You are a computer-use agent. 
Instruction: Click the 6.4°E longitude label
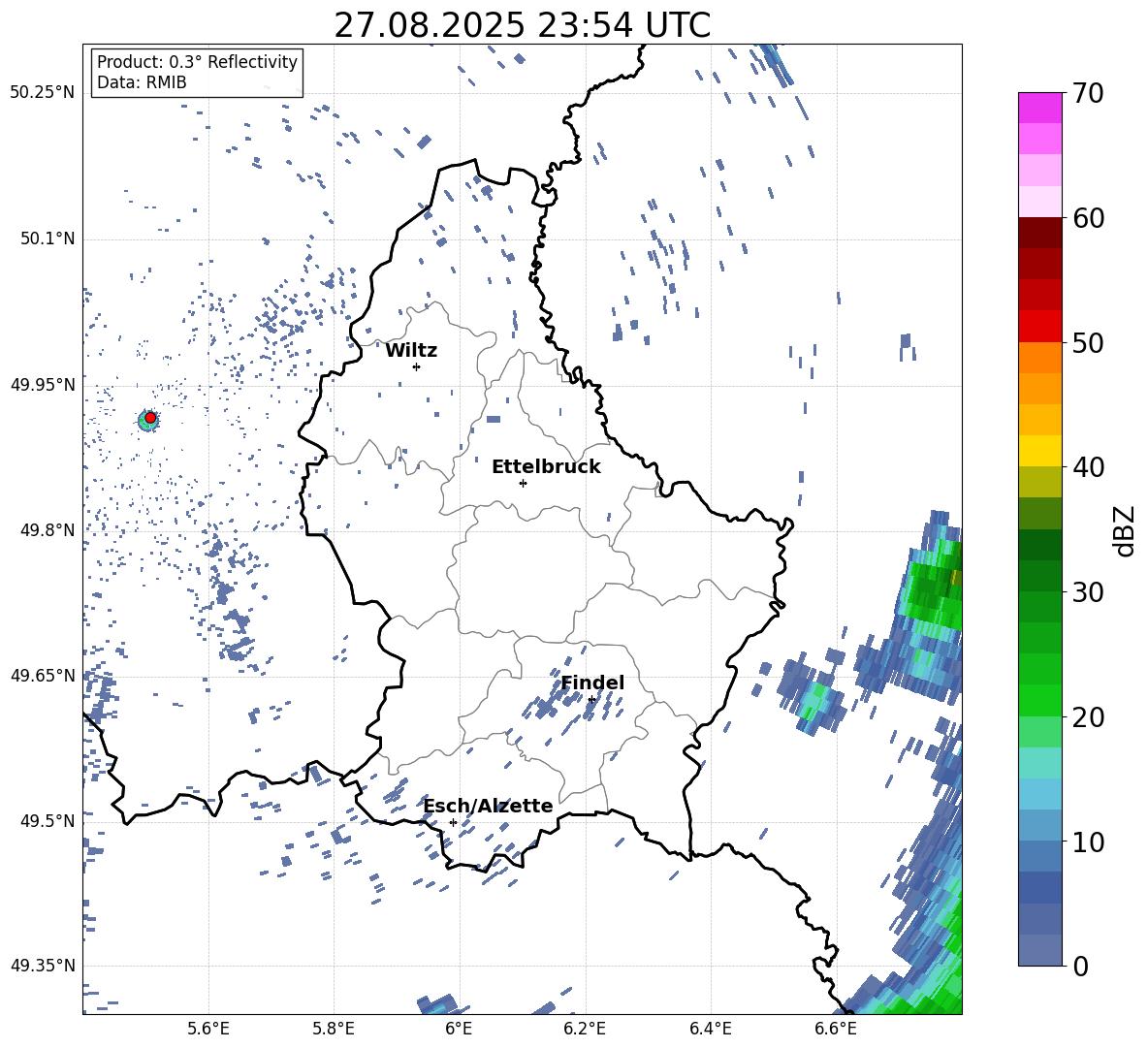click(710, 1030)
